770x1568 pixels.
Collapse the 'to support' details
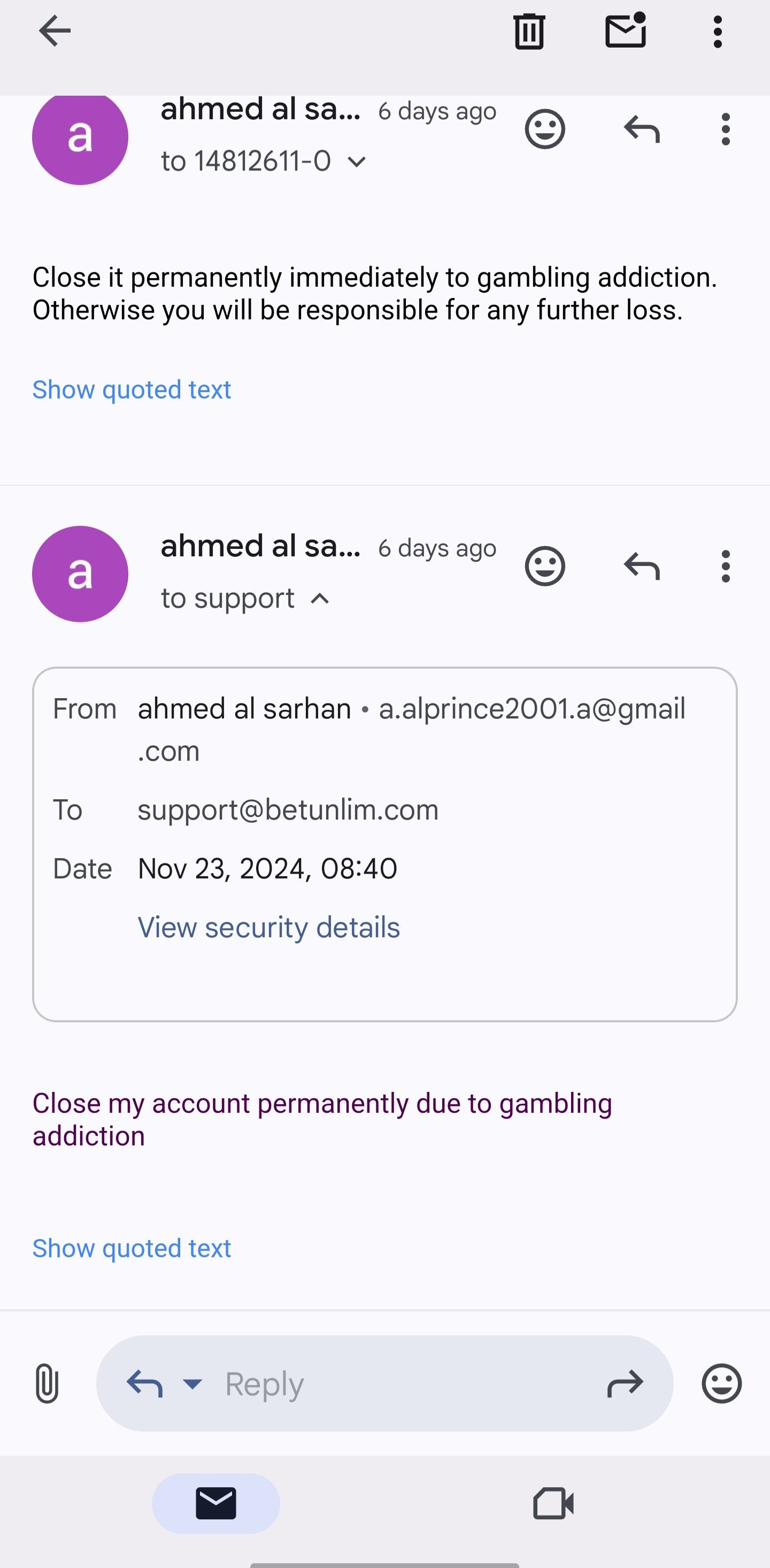click(x=320, y=599)
